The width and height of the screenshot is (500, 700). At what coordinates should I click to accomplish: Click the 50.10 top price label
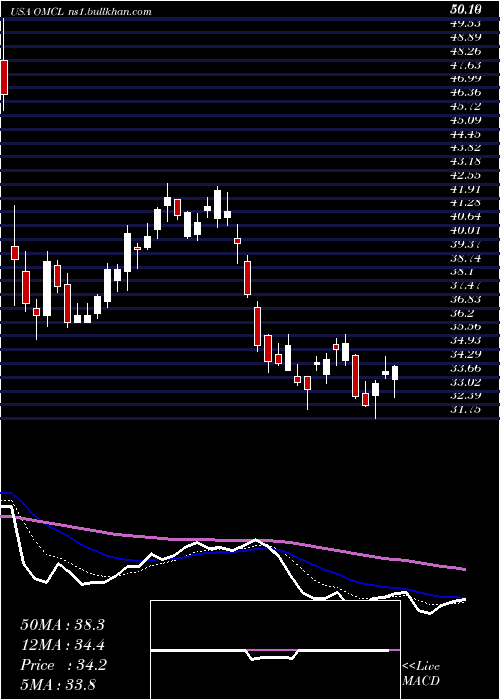click(x=465, y=9)
